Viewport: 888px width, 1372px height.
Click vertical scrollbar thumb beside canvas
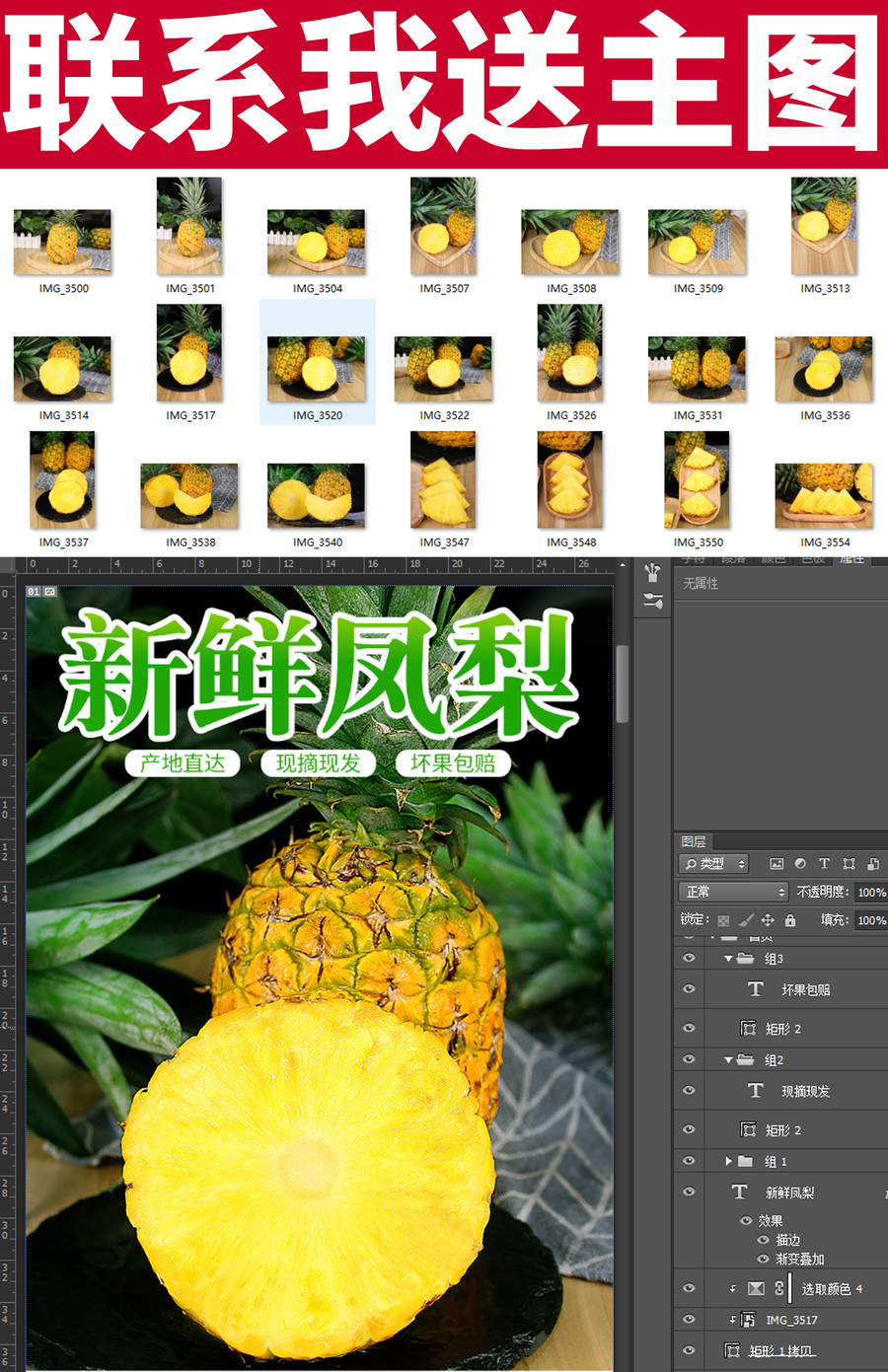623,685
